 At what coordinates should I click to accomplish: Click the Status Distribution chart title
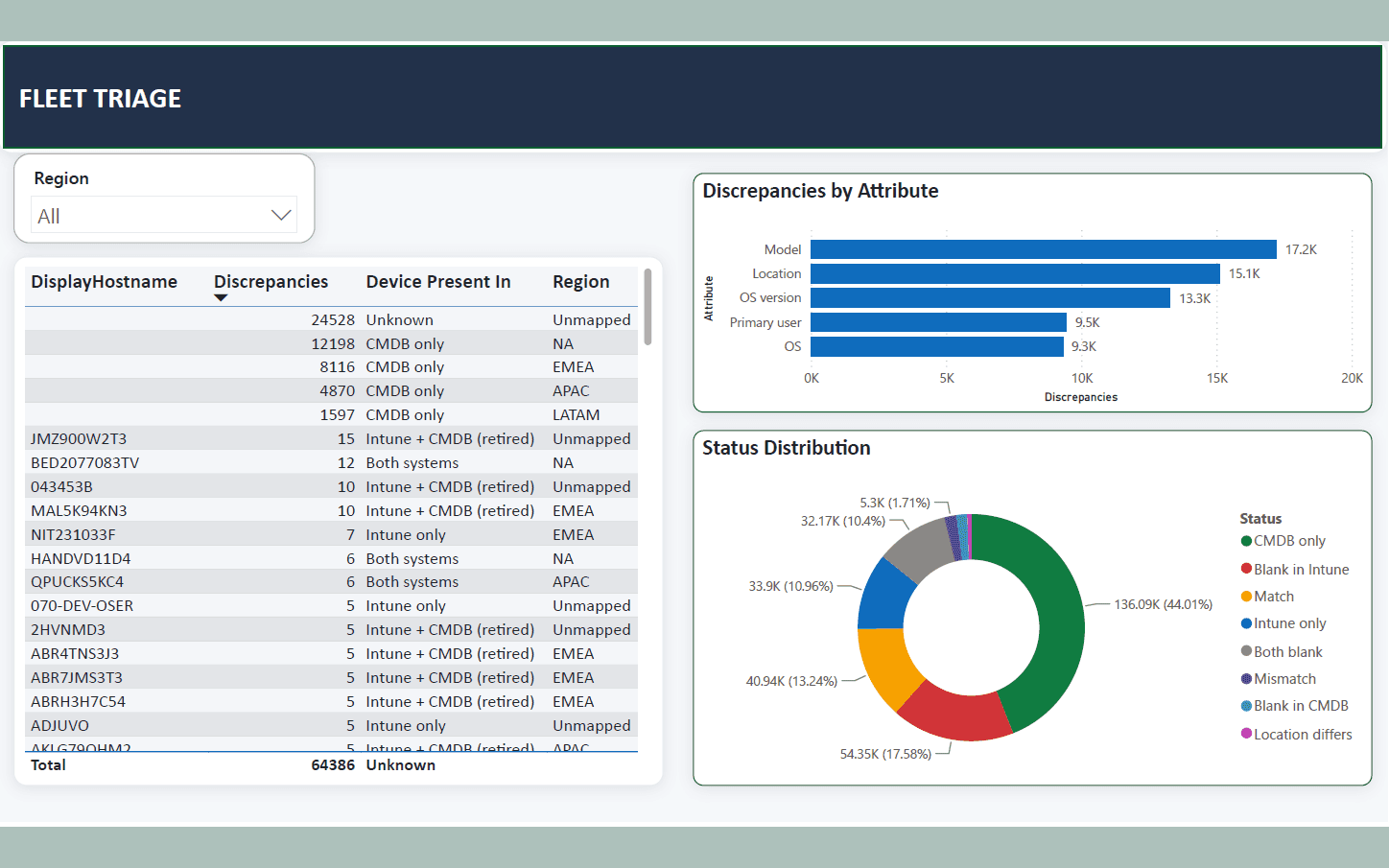787,448
